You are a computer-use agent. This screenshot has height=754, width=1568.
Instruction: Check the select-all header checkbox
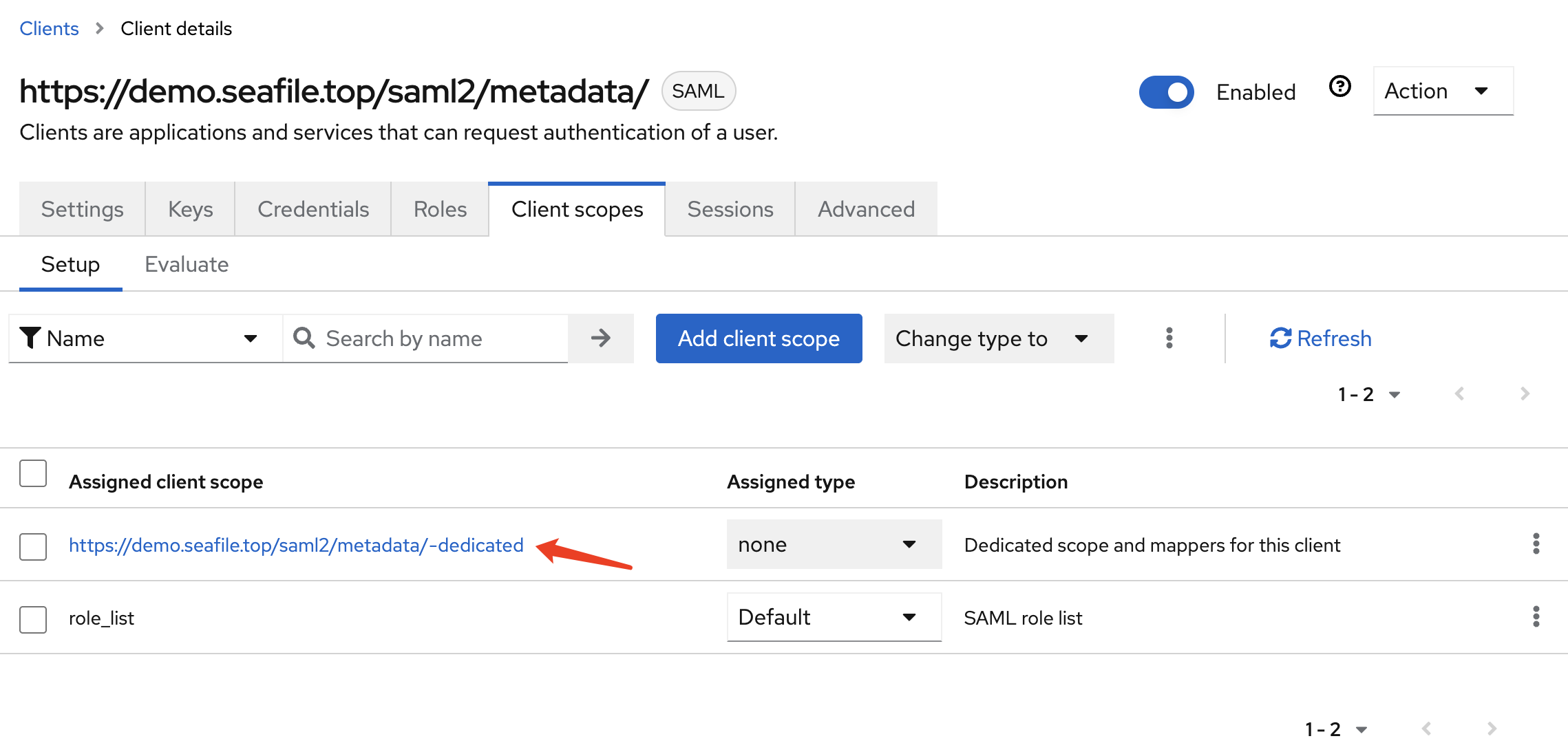[x=33, y=473]
